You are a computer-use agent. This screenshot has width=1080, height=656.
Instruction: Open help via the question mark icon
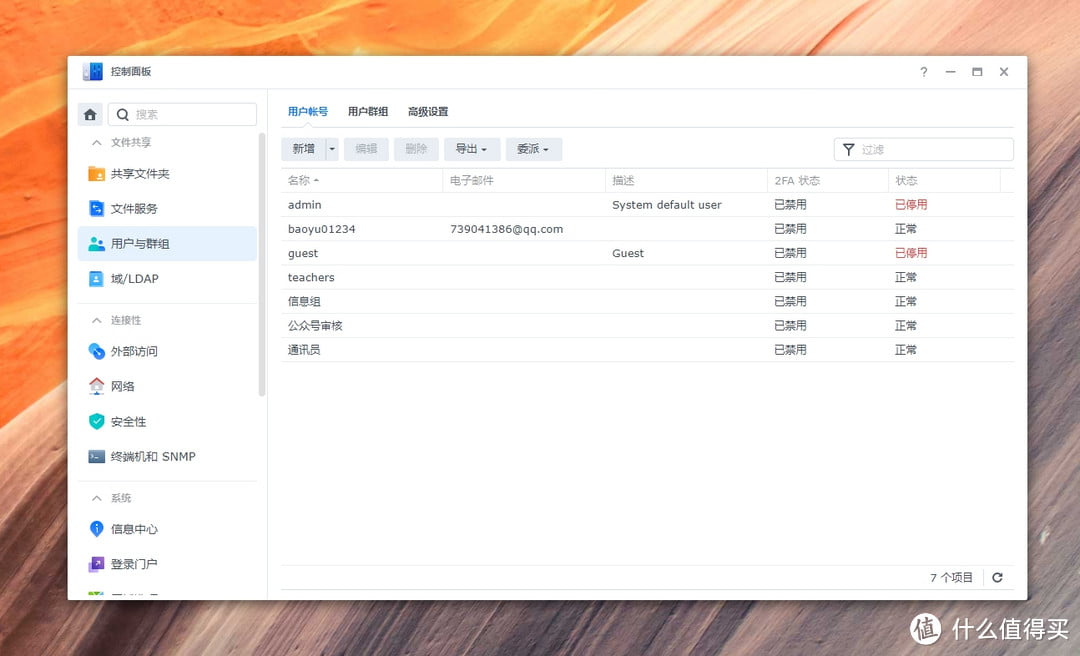[x=923, y=72]
